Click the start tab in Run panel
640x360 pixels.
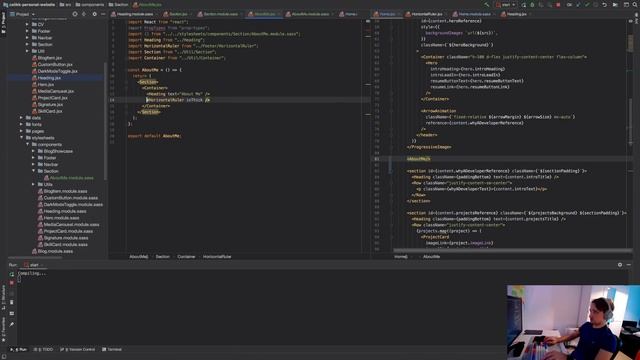[33, 265]
